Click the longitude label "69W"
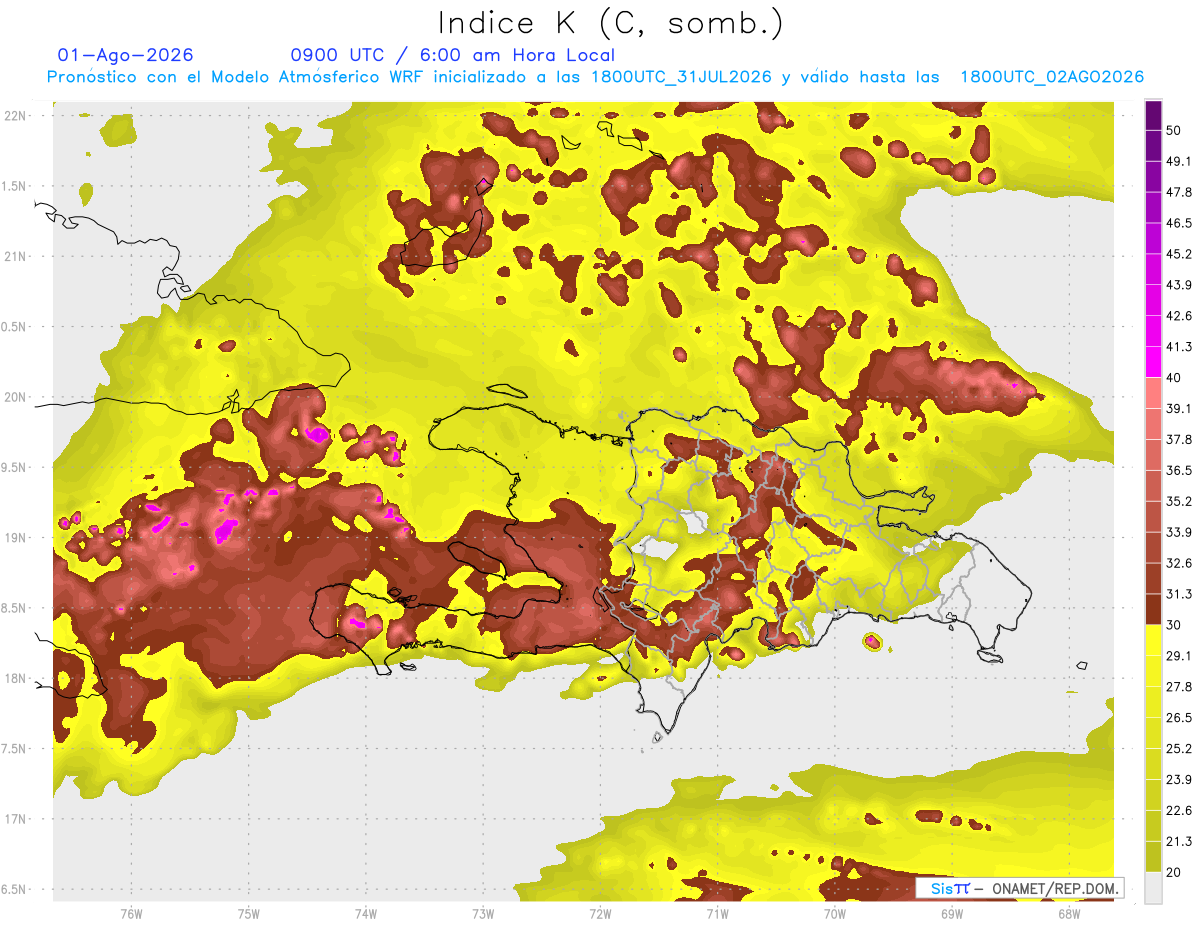This screenshot has height=927, width=1200. (x=952, y=914)
